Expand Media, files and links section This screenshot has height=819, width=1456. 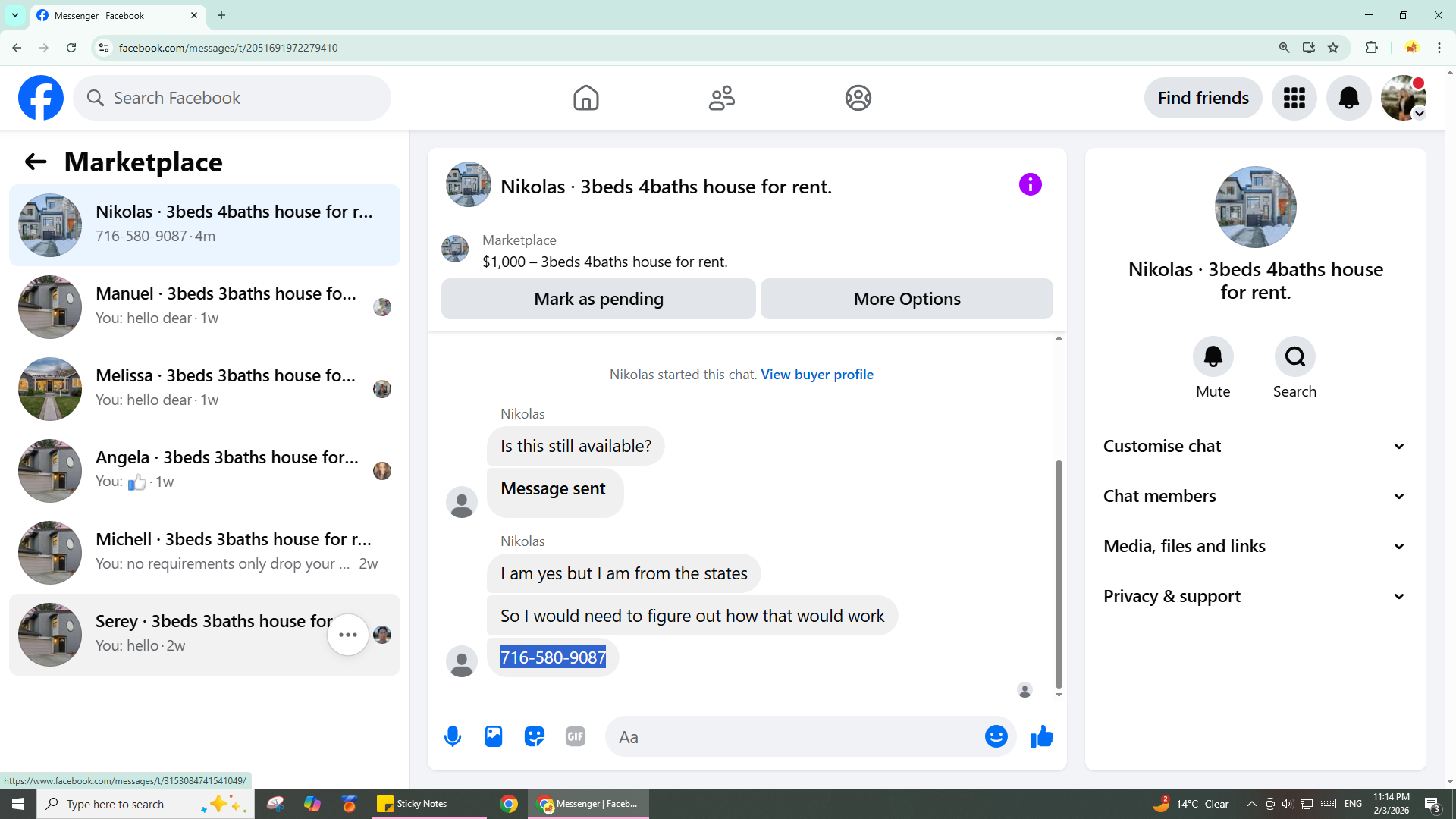pyautogui.click(x=1254, y=546)
